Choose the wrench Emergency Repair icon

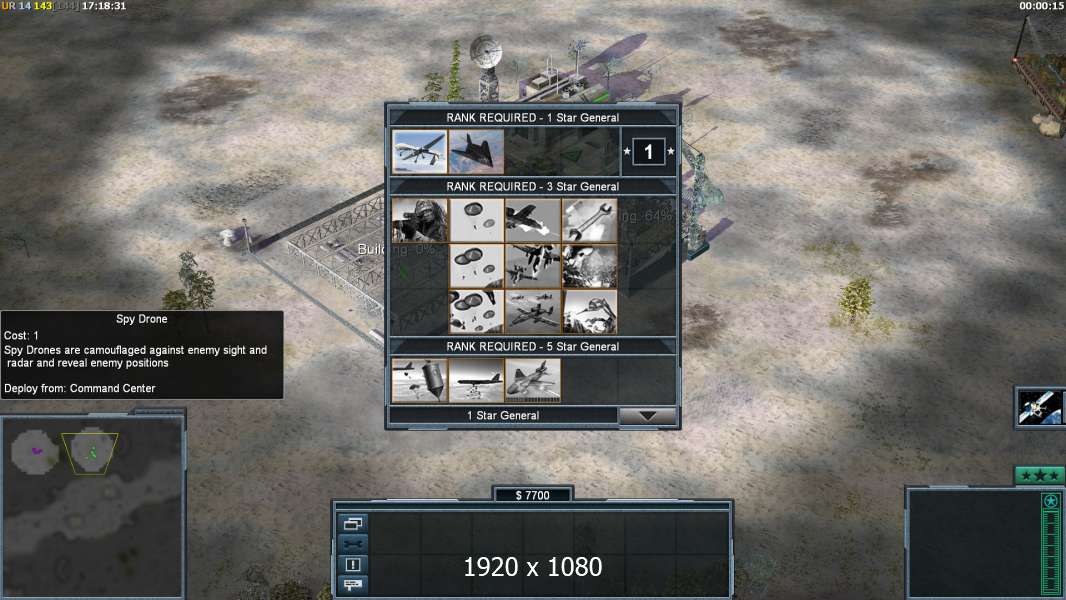(x=589, y=220)
